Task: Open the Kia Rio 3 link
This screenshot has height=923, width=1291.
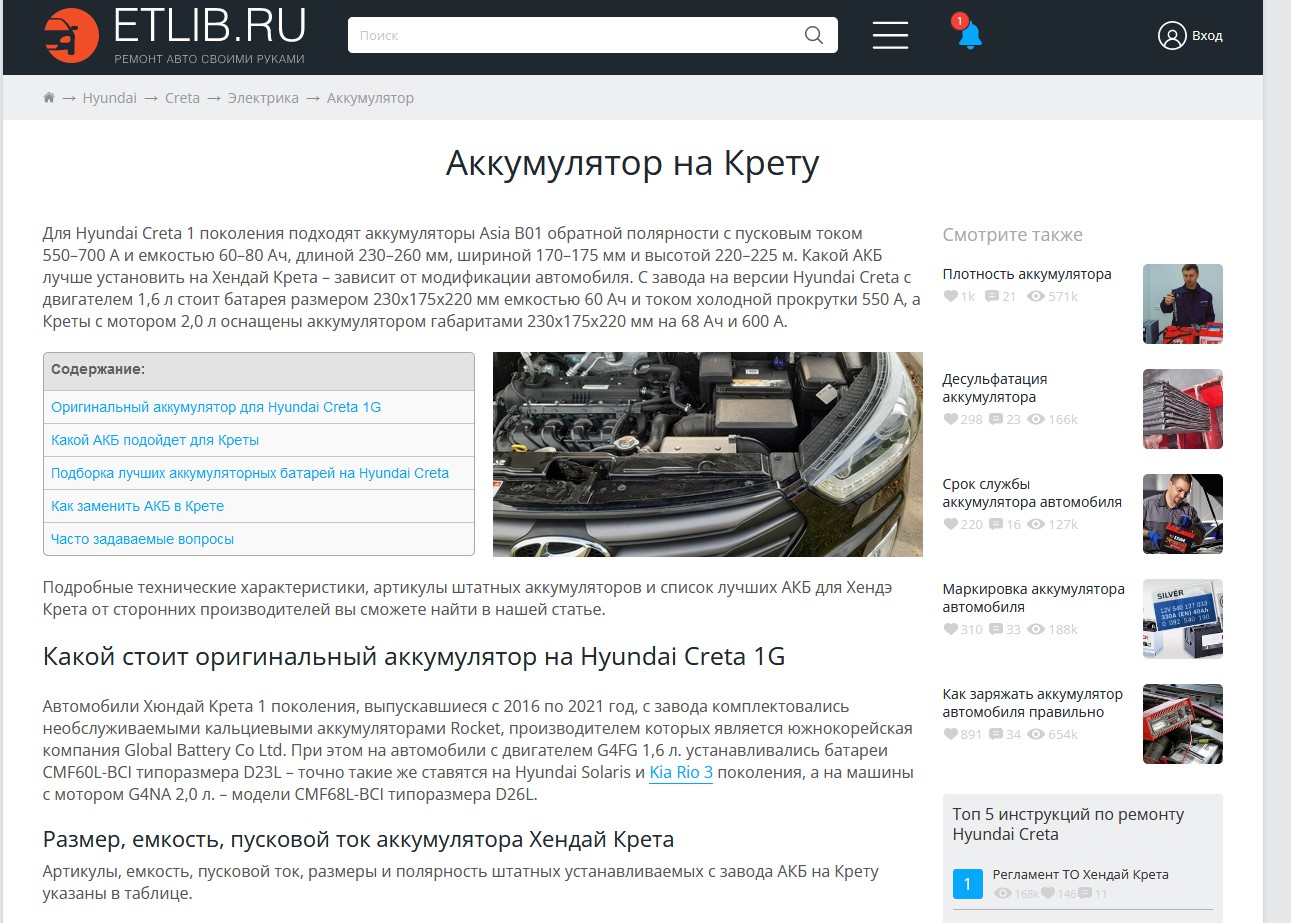Action: point(681,773)
